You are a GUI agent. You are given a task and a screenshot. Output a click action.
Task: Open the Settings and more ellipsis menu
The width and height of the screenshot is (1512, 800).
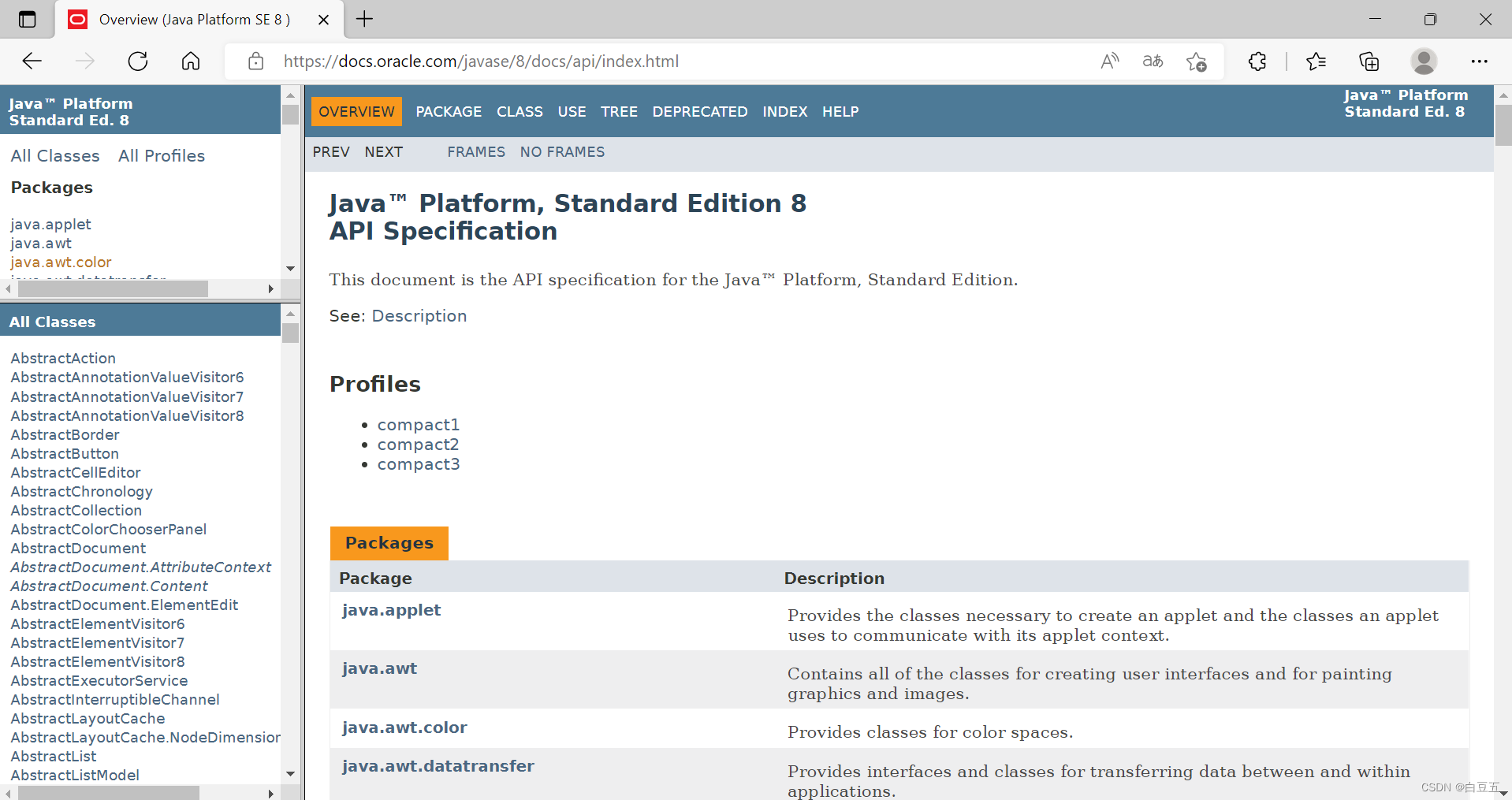click(x=1479, y=61)
